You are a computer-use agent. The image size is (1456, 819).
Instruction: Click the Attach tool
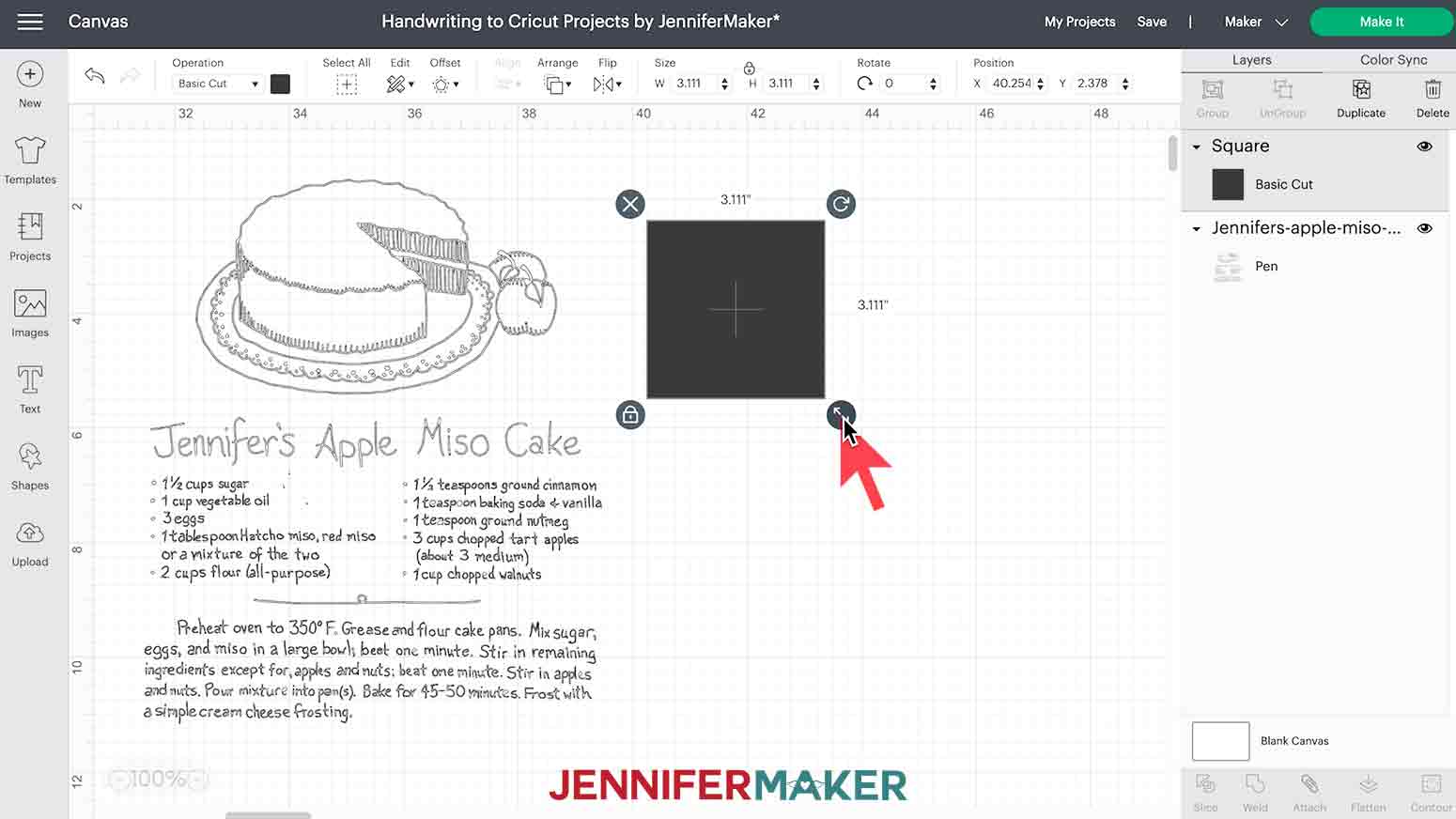[1309, 793]
